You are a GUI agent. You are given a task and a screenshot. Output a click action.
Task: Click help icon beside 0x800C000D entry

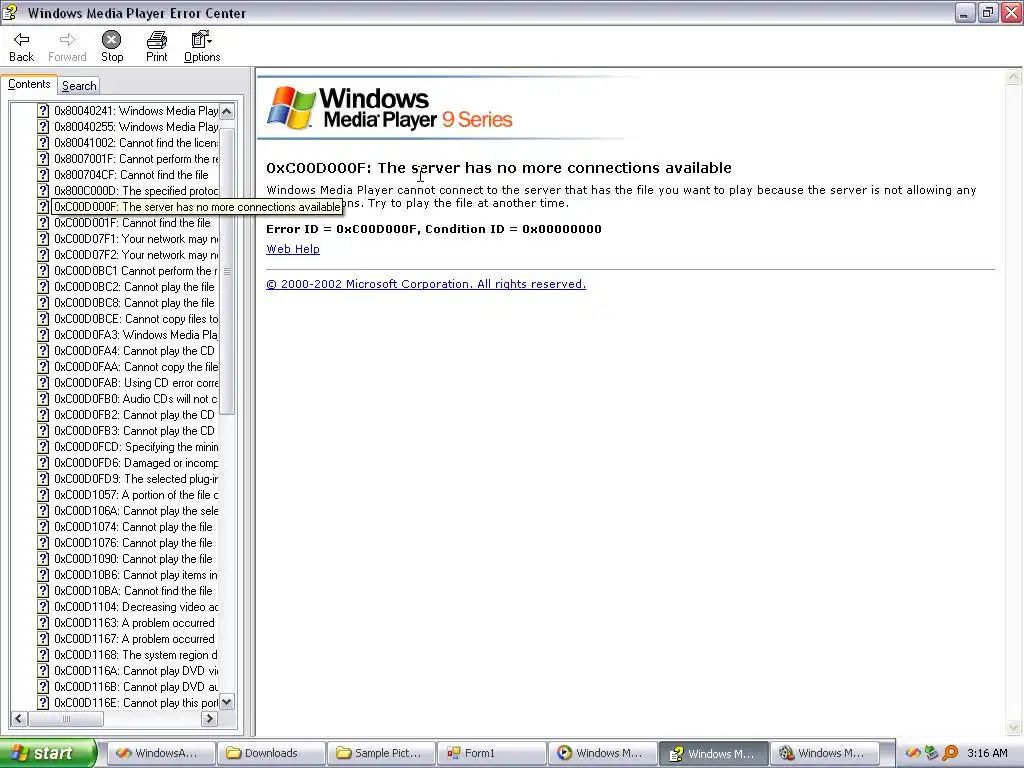coord(43,191)
